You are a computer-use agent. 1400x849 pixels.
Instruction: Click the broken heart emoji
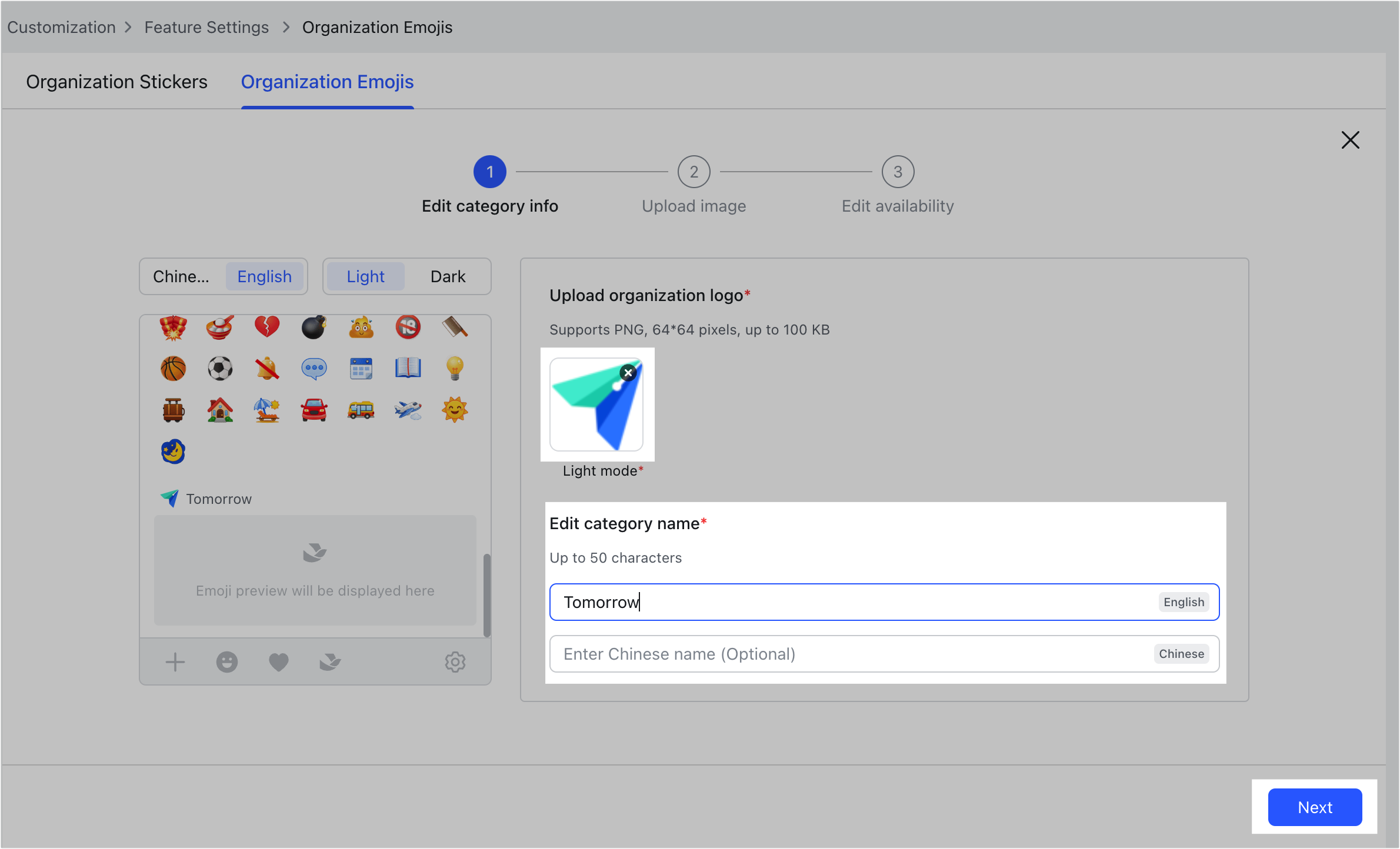(x=267, y=327)
